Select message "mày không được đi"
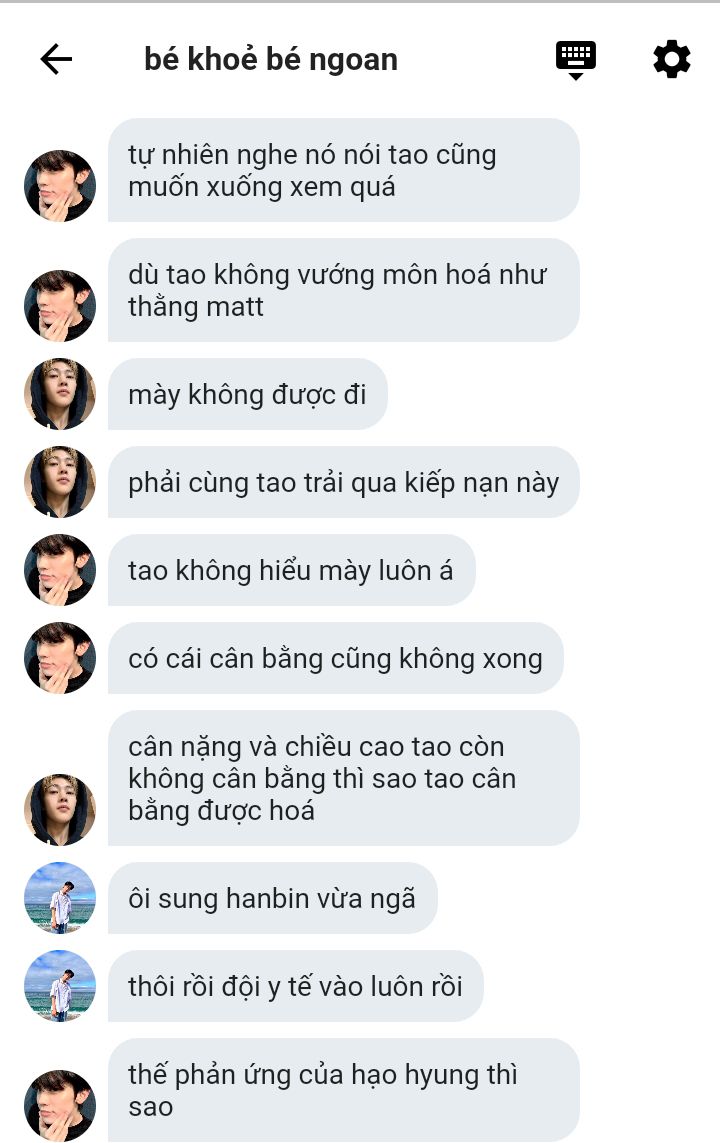 248,394
